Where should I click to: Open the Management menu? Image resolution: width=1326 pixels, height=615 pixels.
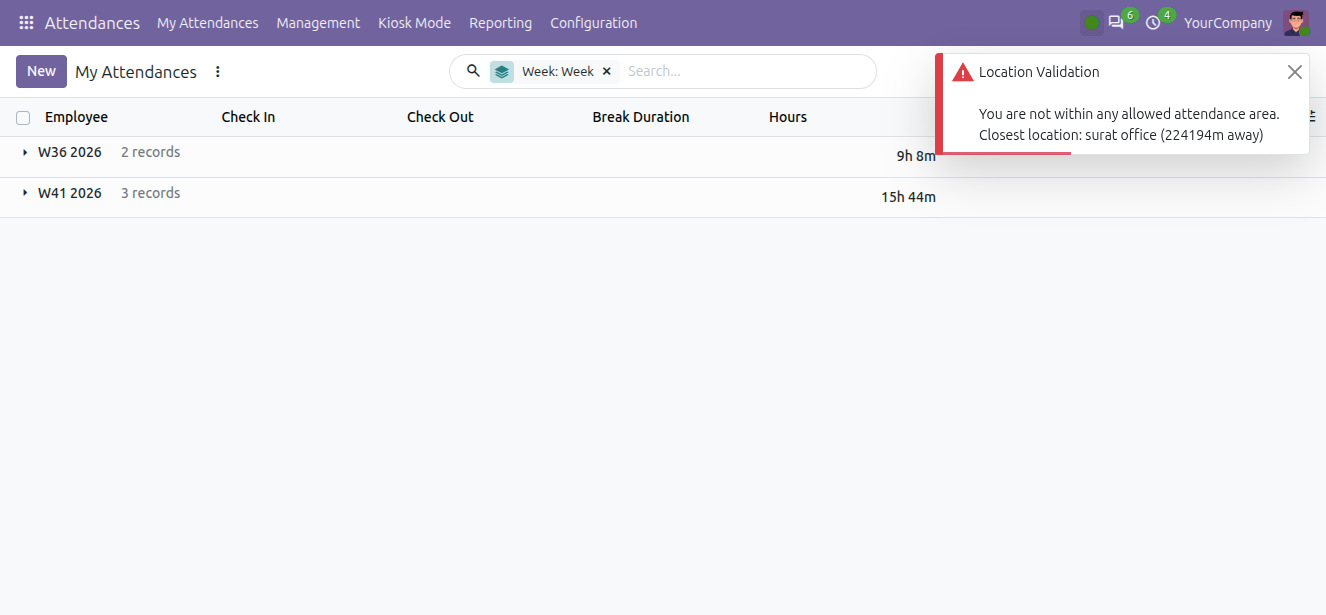tap(318, 23)
